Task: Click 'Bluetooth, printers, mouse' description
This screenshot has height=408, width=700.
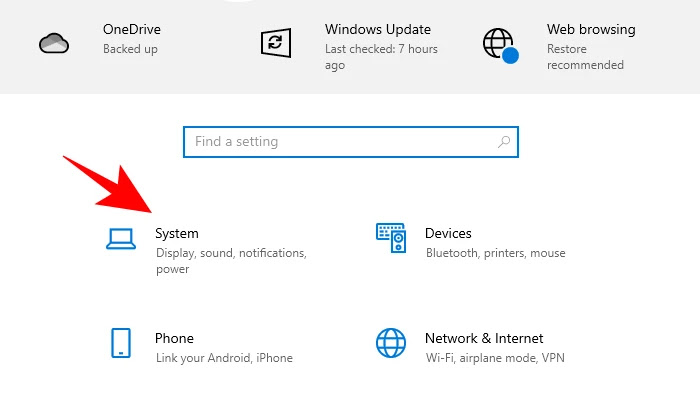Action: [496, 253]
